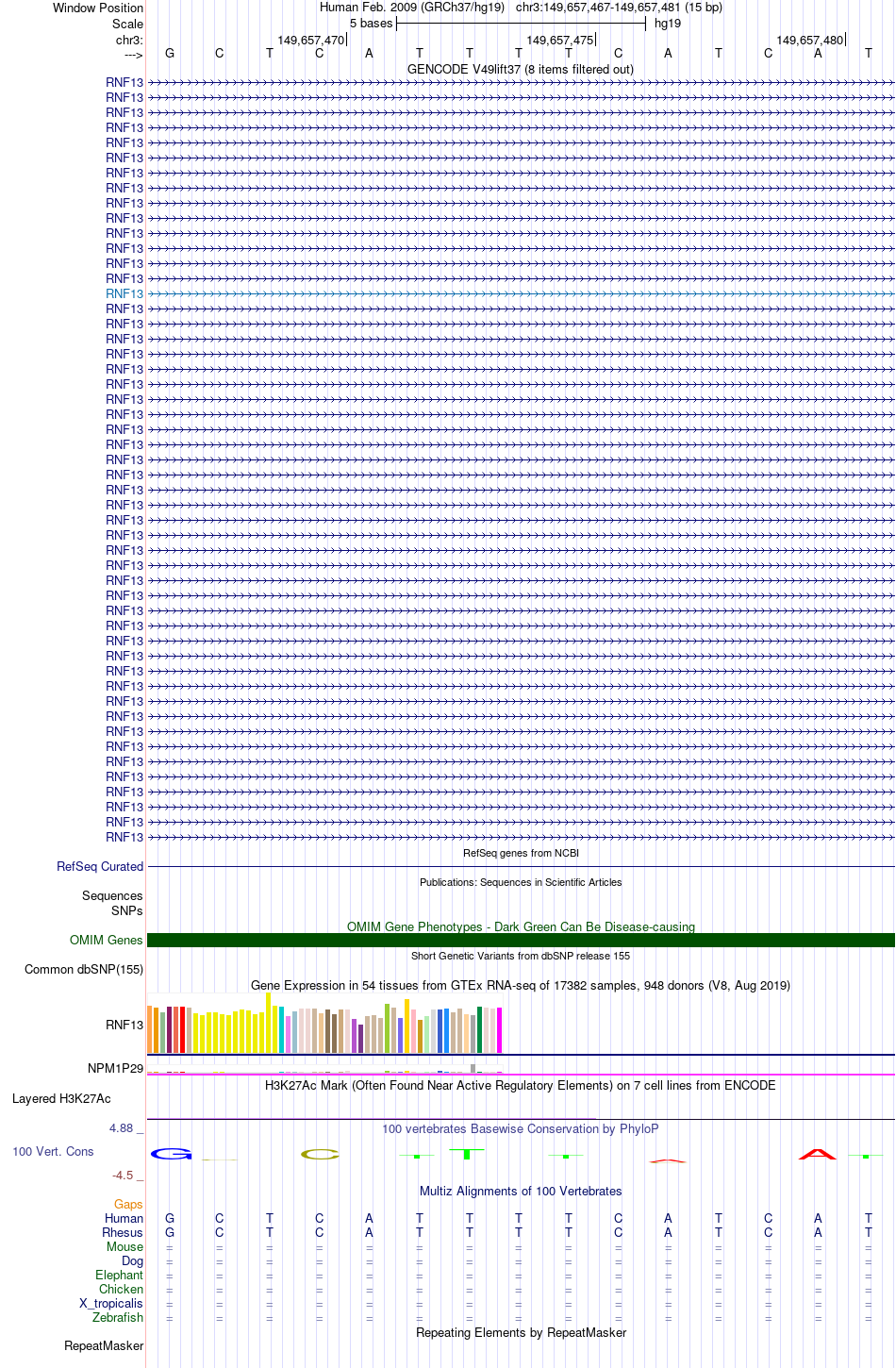Click the RNF13 label beside the GTEx chart
The image size is (896, 1368).
[124, 1026]
